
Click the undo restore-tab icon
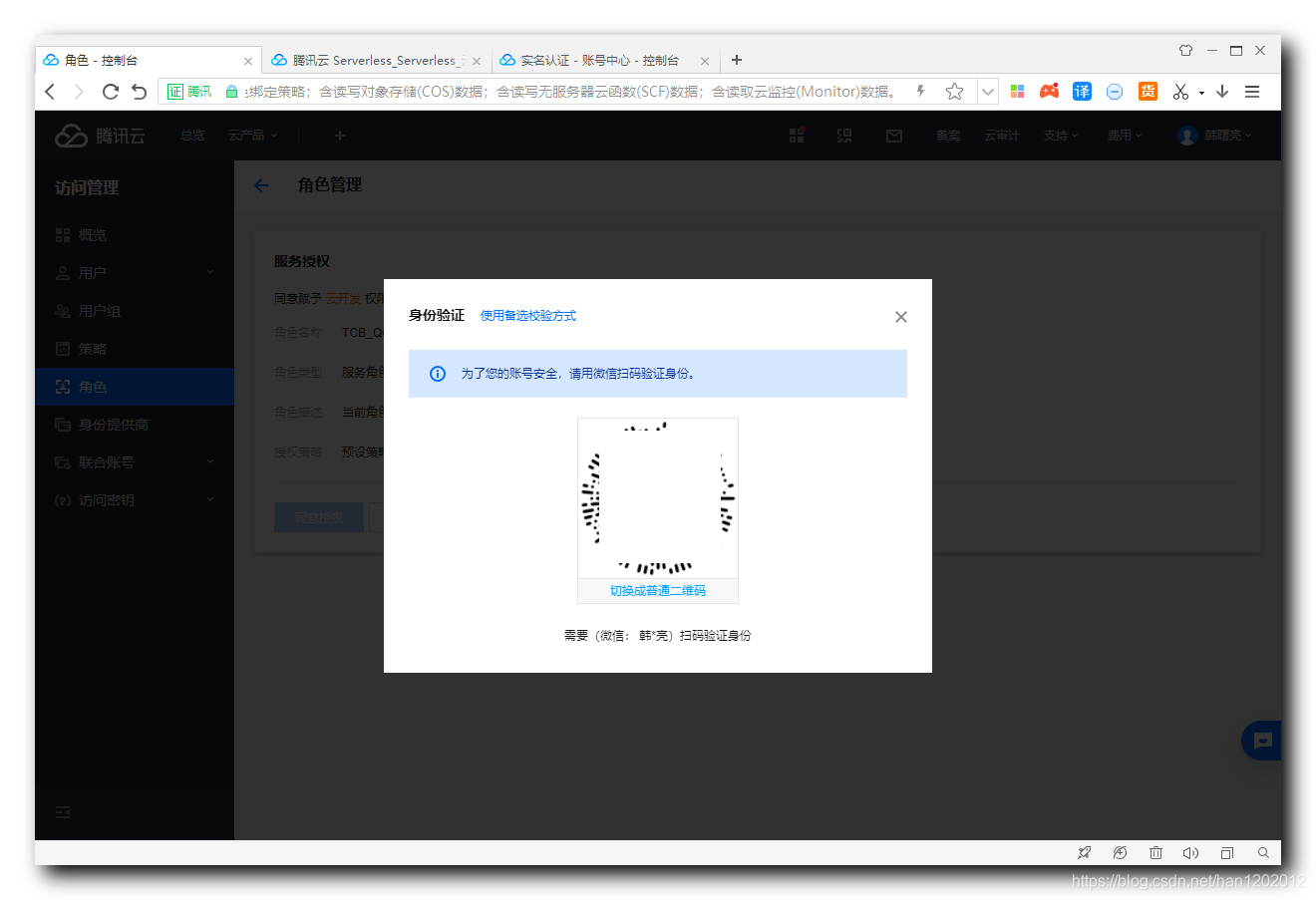click(x=140, y=92)
